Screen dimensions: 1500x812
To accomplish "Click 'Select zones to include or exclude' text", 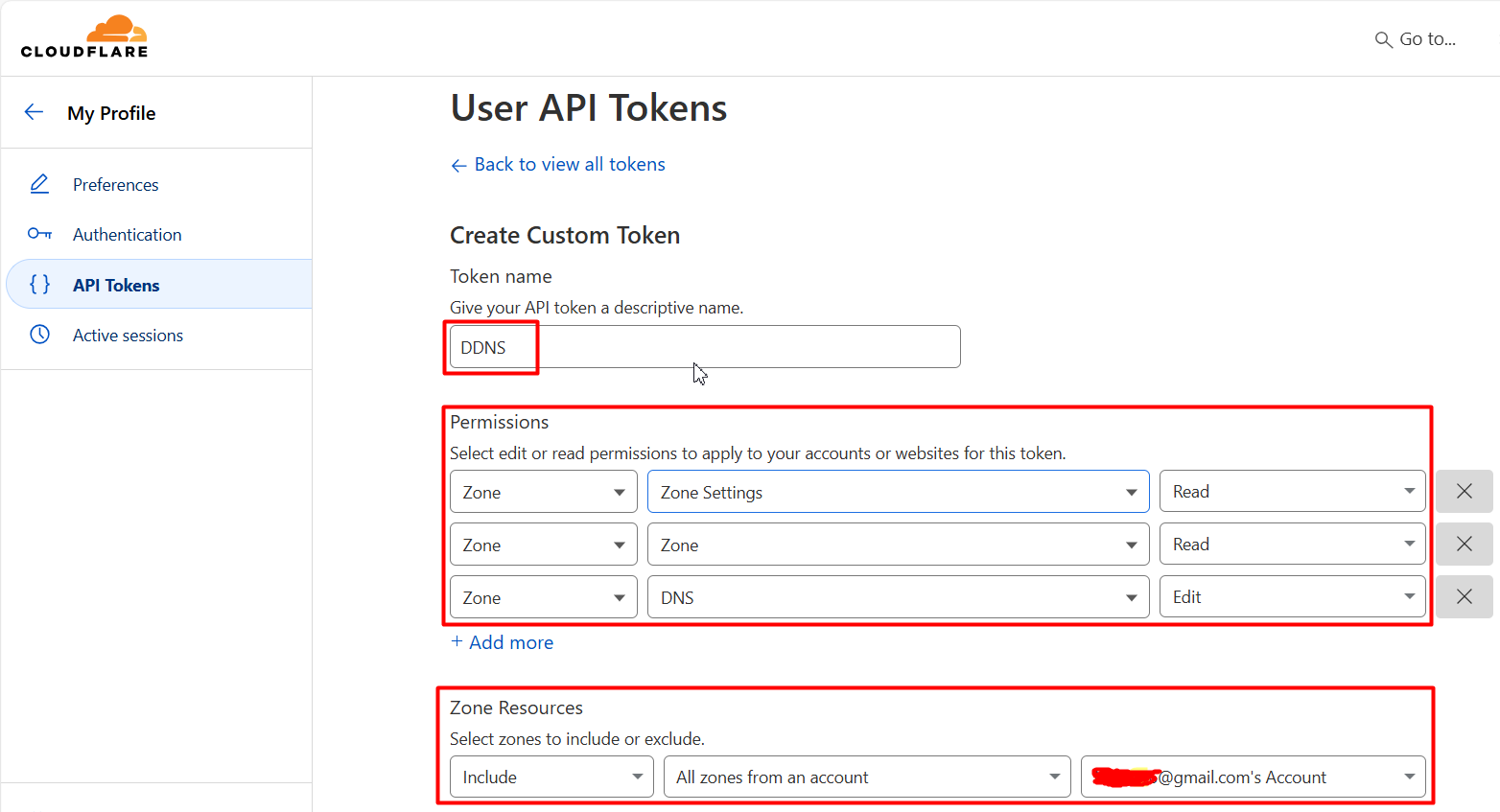I will 577,739.
